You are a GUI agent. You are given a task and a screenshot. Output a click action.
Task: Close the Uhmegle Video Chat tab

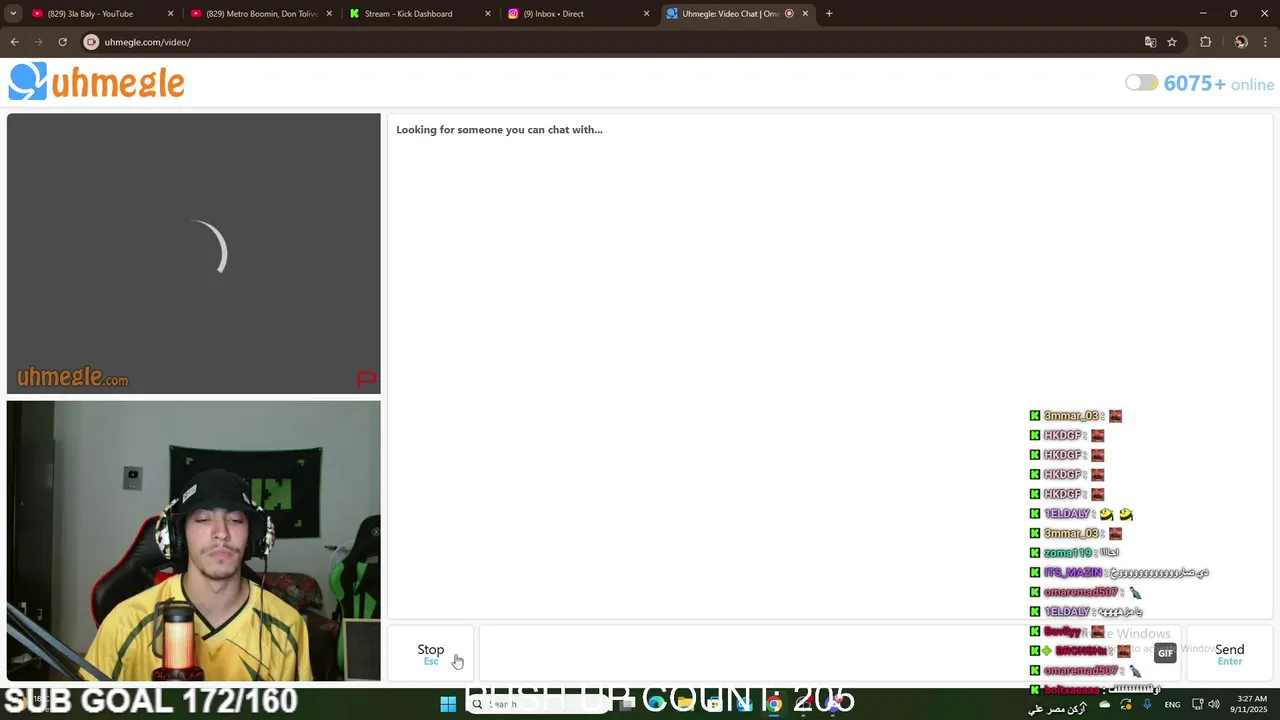tap(805, 14)
